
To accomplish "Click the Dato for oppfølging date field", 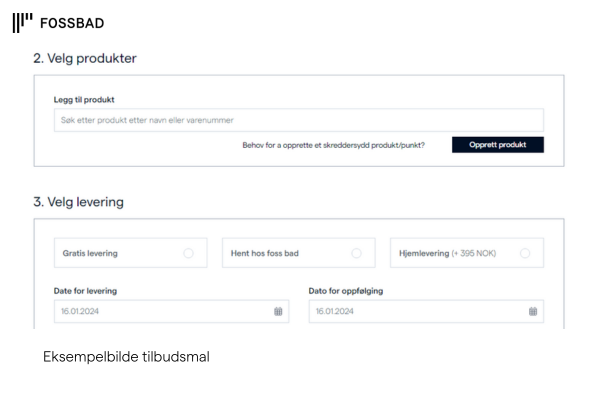I will pyautogui.click(x=426, y=311).
